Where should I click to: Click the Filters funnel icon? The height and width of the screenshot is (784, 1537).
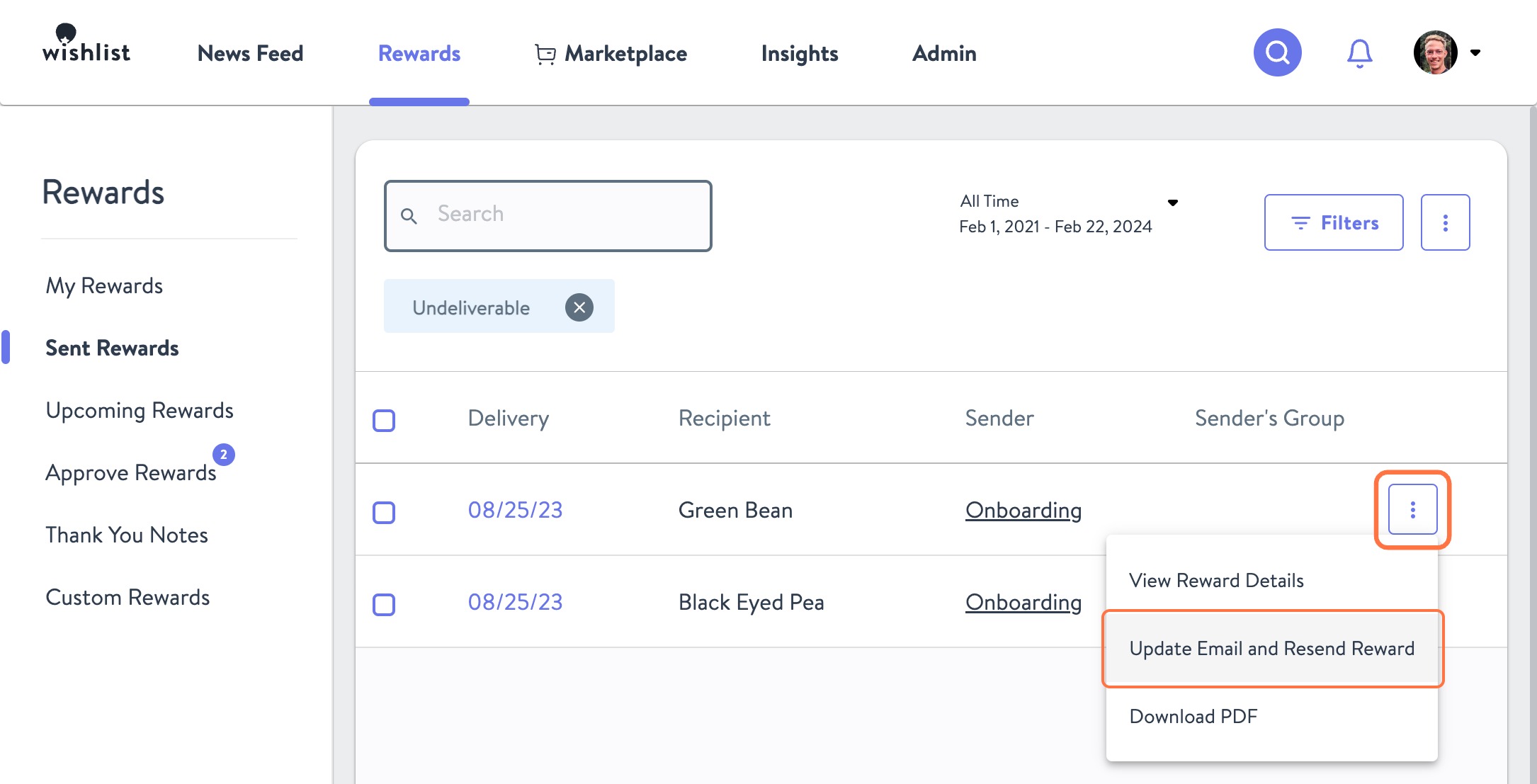point(1300,222)
